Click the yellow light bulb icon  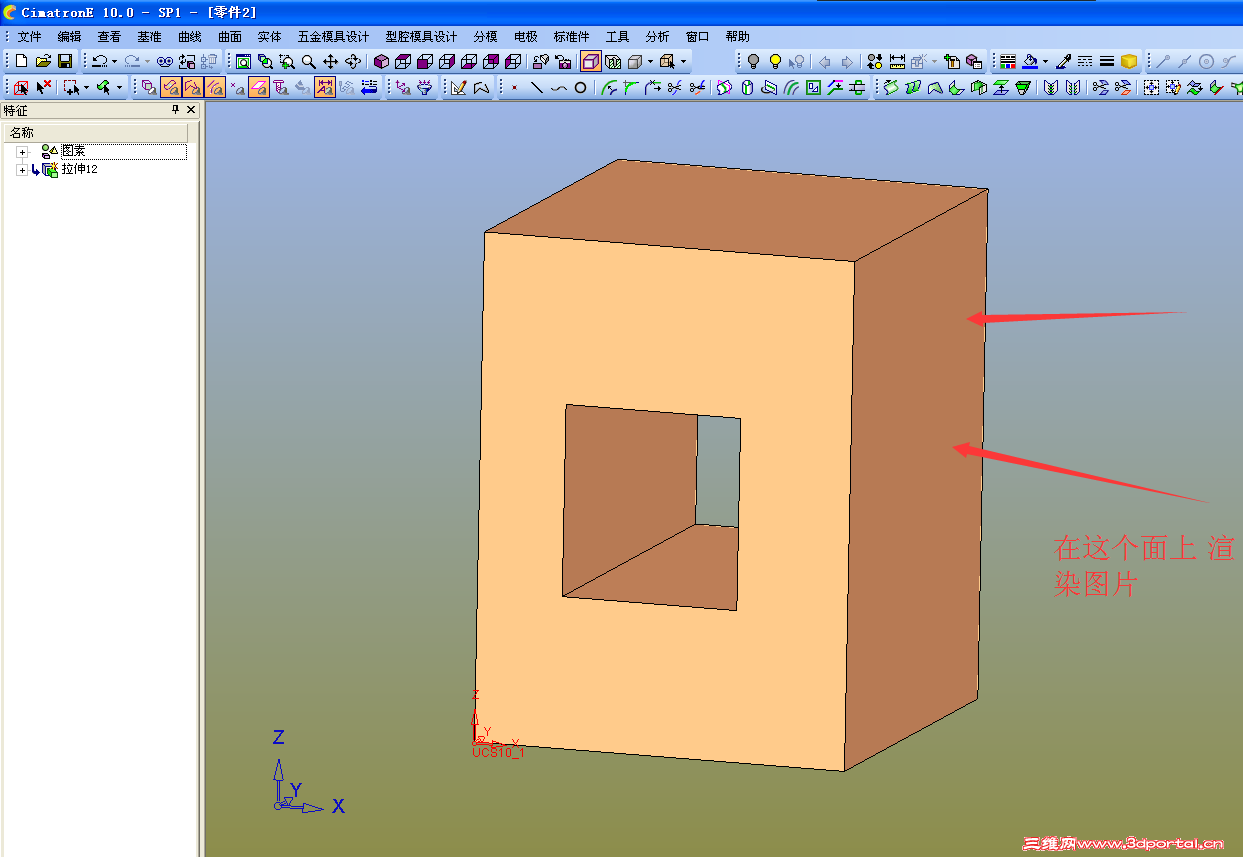pyautogui.click(x=775, y=61)
